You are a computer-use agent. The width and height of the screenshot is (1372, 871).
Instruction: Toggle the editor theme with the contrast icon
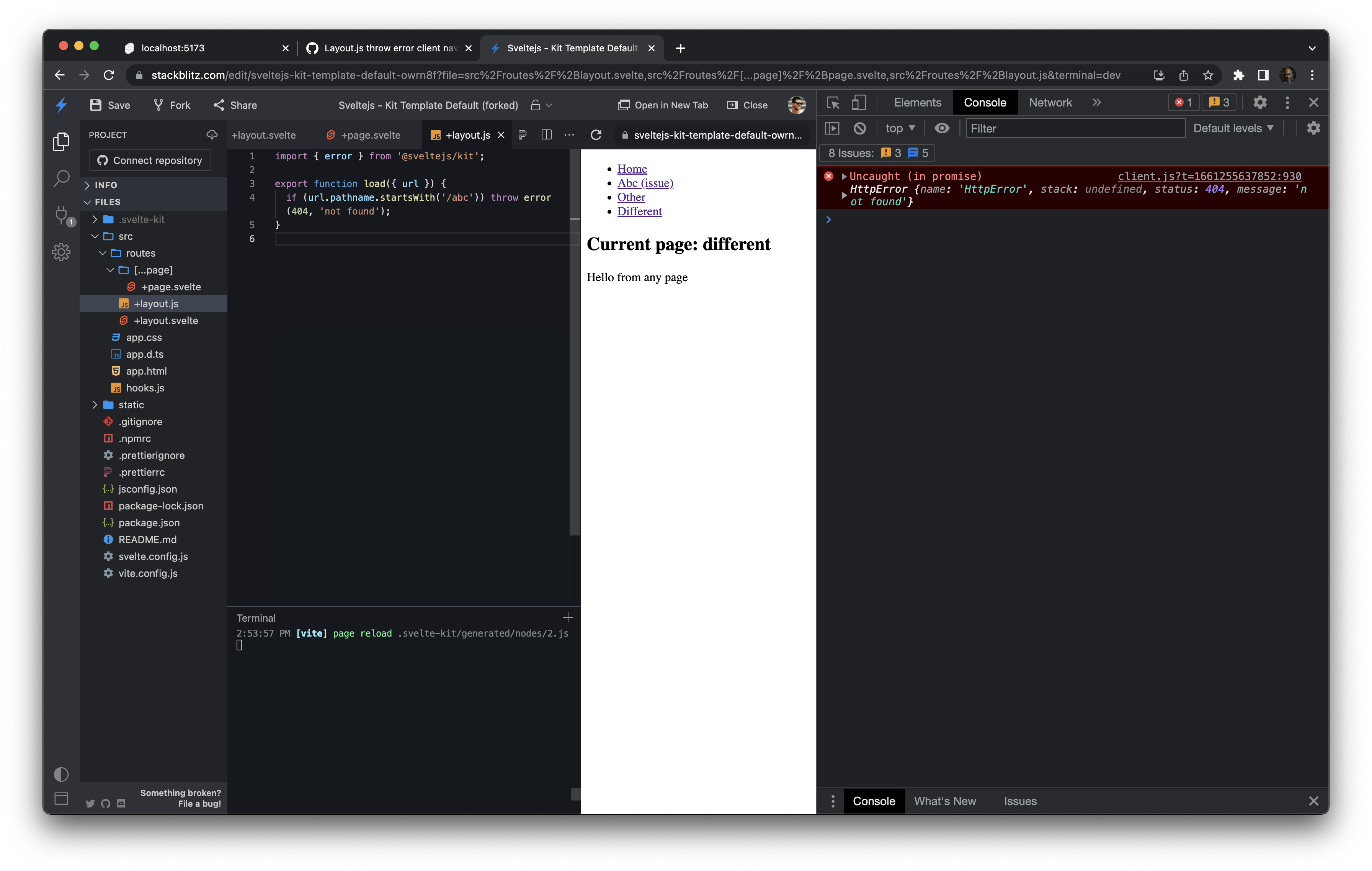pos(61,774)
